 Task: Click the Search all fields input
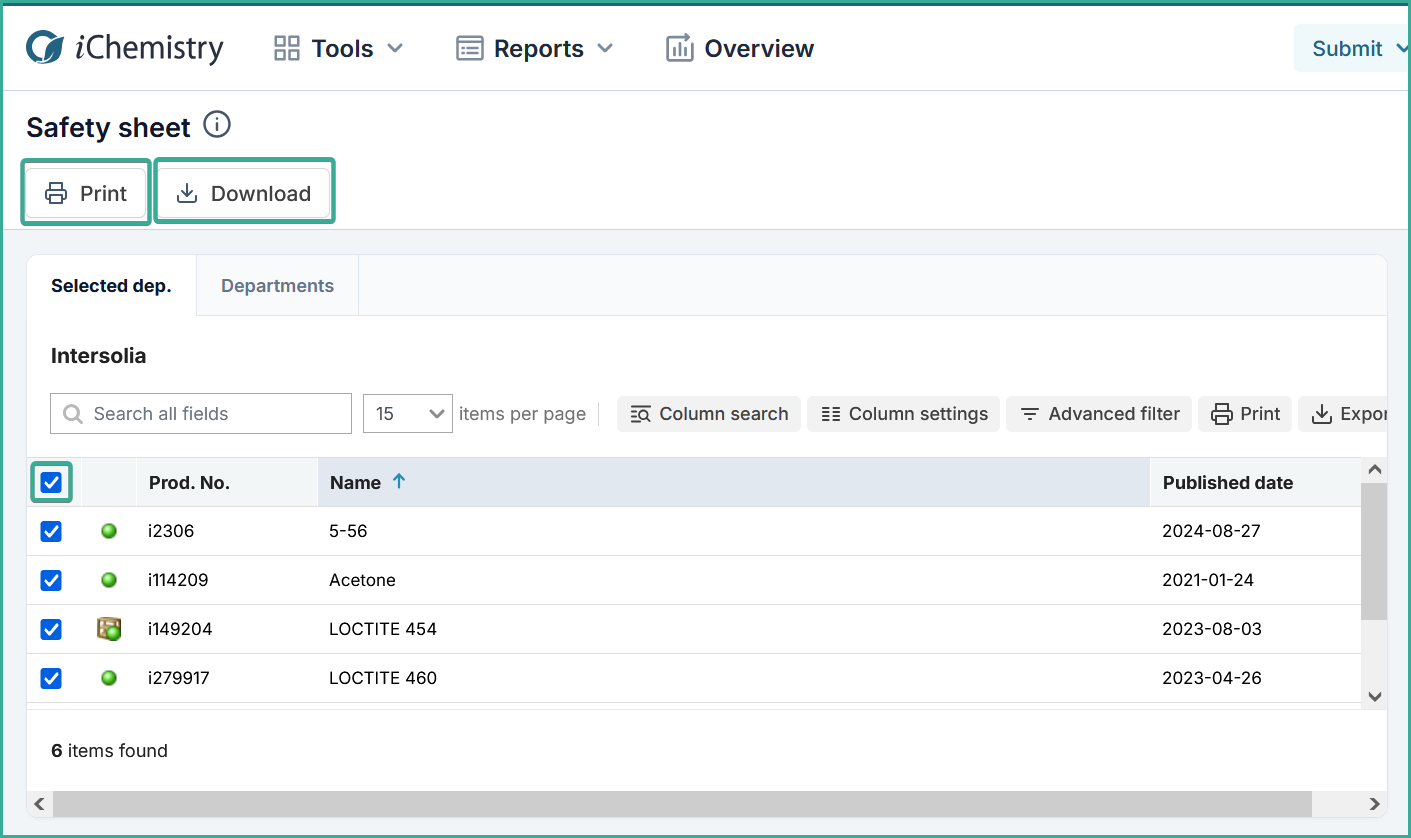coord(201,414)
